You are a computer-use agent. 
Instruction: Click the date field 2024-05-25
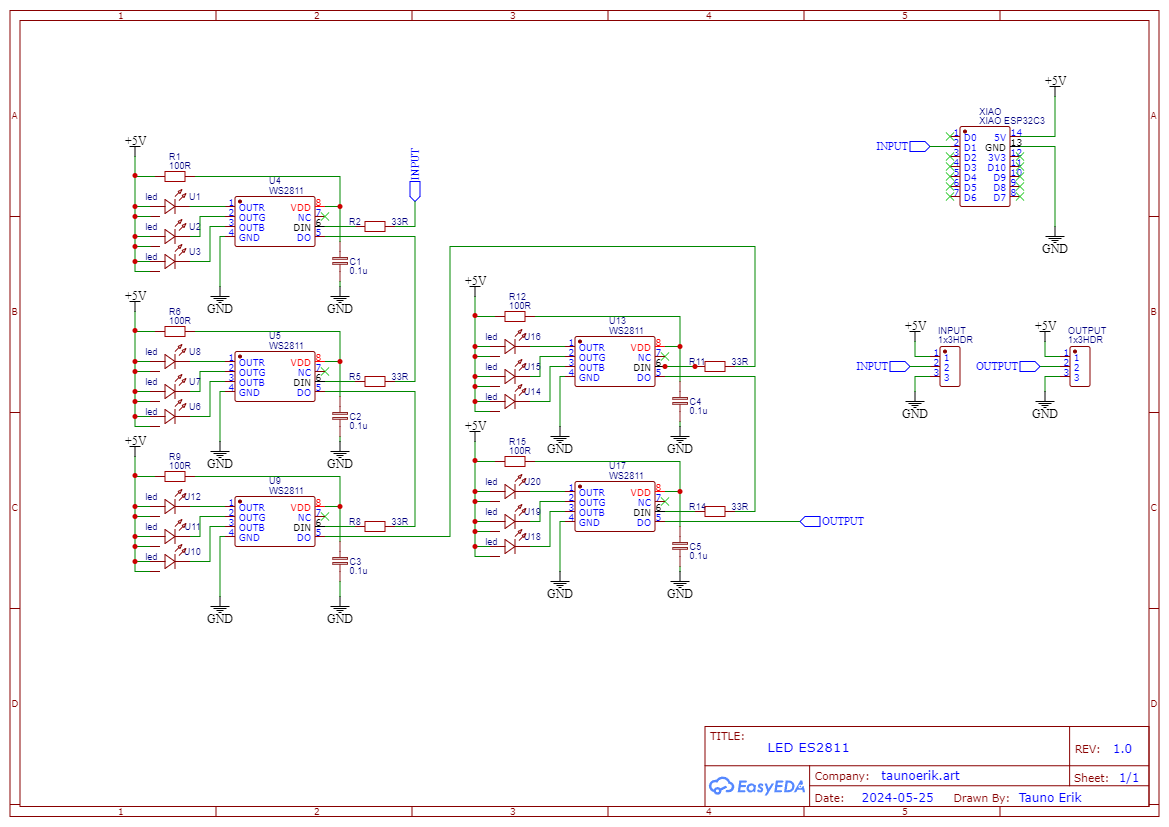[896, 798]
